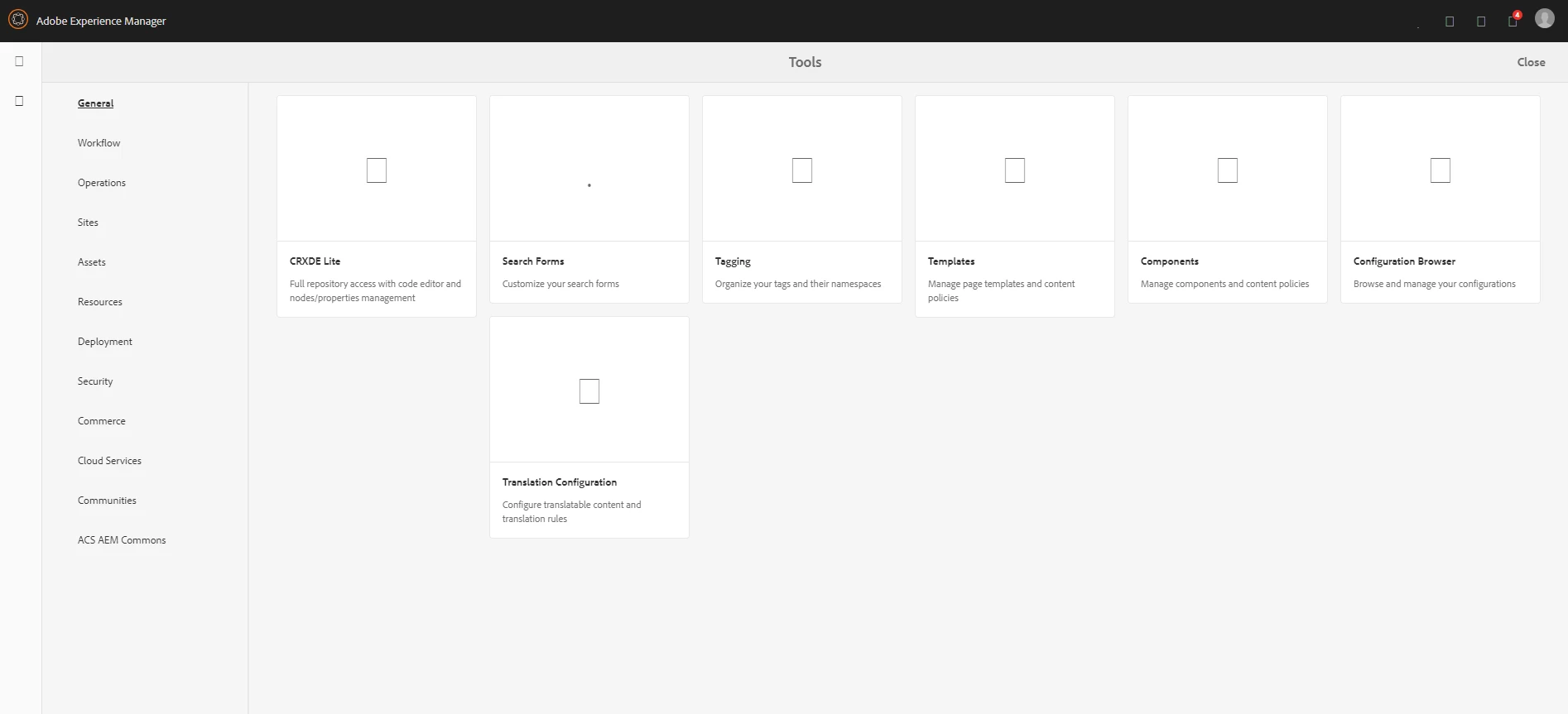This screenshot has width=1568, height=714.
Task: Open the Cloud Services category
Action: tap(109, 461)
